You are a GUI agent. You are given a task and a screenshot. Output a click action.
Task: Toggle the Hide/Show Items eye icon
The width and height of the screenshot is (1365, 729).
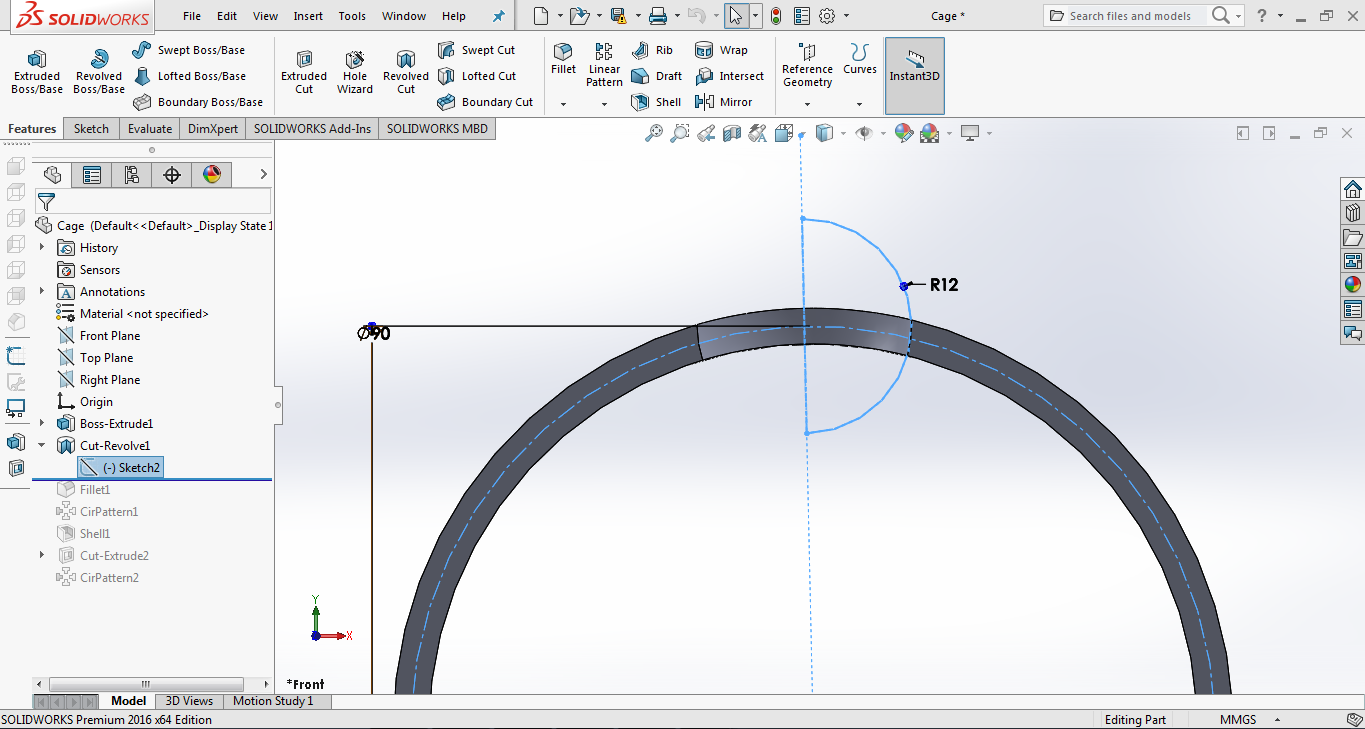[863, 133]
